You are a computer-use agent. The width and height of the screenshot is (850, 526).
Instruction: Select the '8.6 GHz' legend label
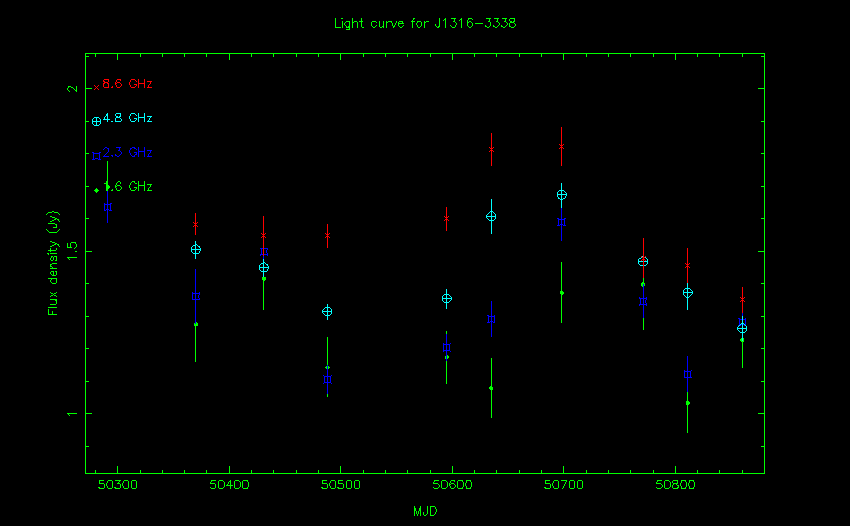(x=127, y=84)
